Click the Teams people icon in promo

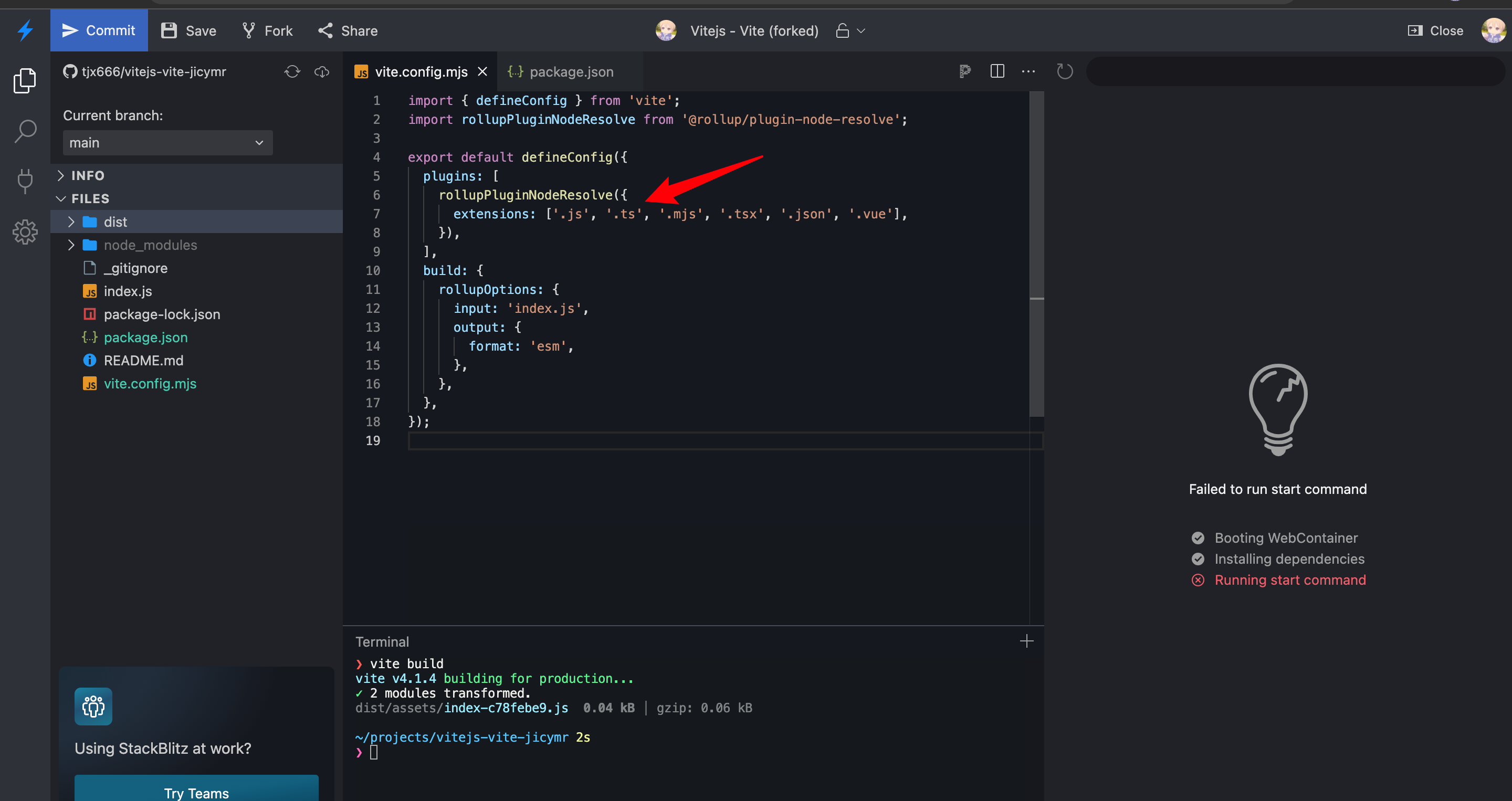coord(93,706)
